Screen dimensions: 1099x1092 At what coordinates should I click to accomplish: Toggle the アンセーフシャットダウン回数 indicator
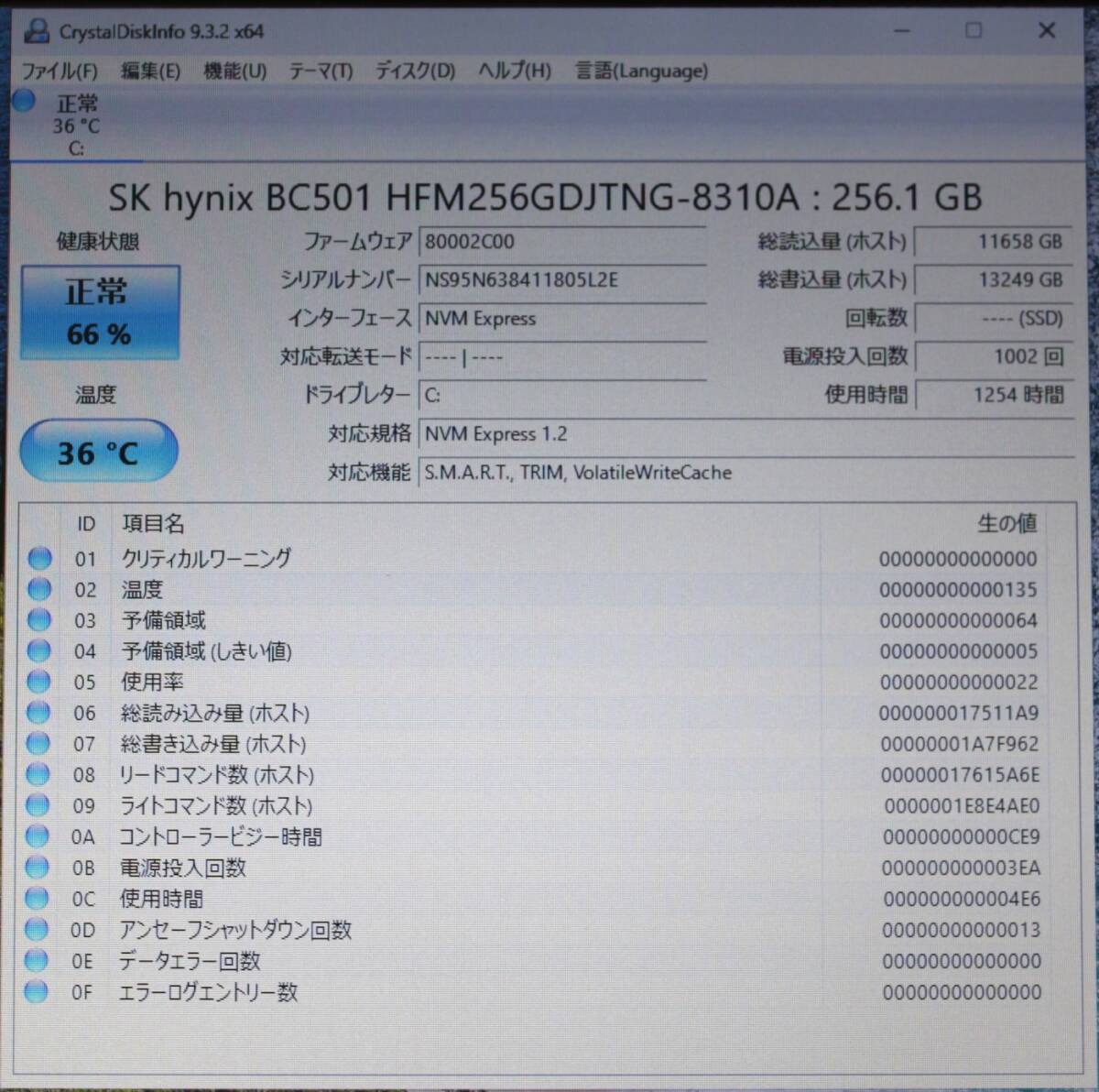[x=38, y=930]
